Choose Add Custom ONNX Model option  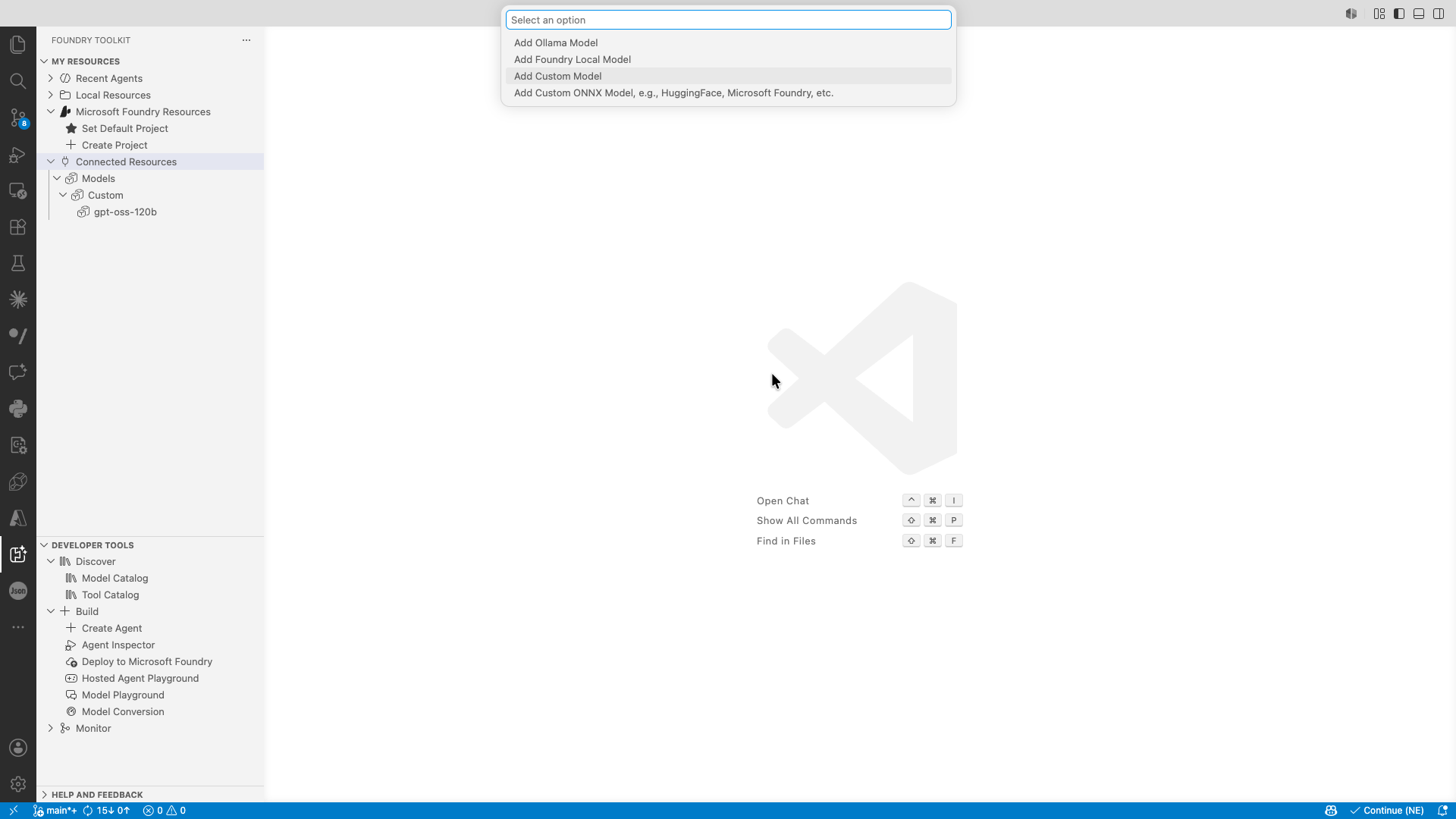point(728,93)
